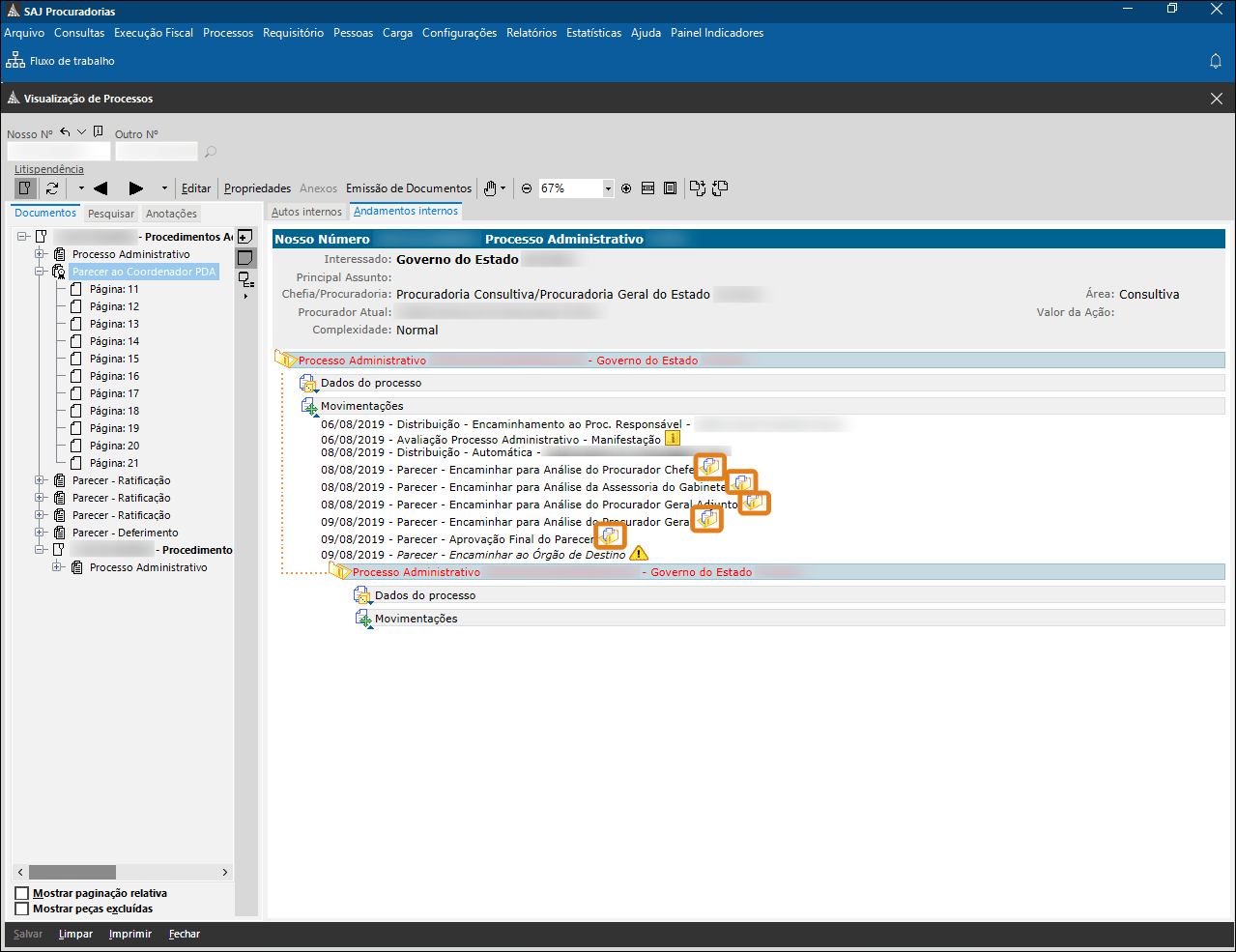Open the Litispendência link
This screenshot has width=1236, height=952.
[48, 169]
